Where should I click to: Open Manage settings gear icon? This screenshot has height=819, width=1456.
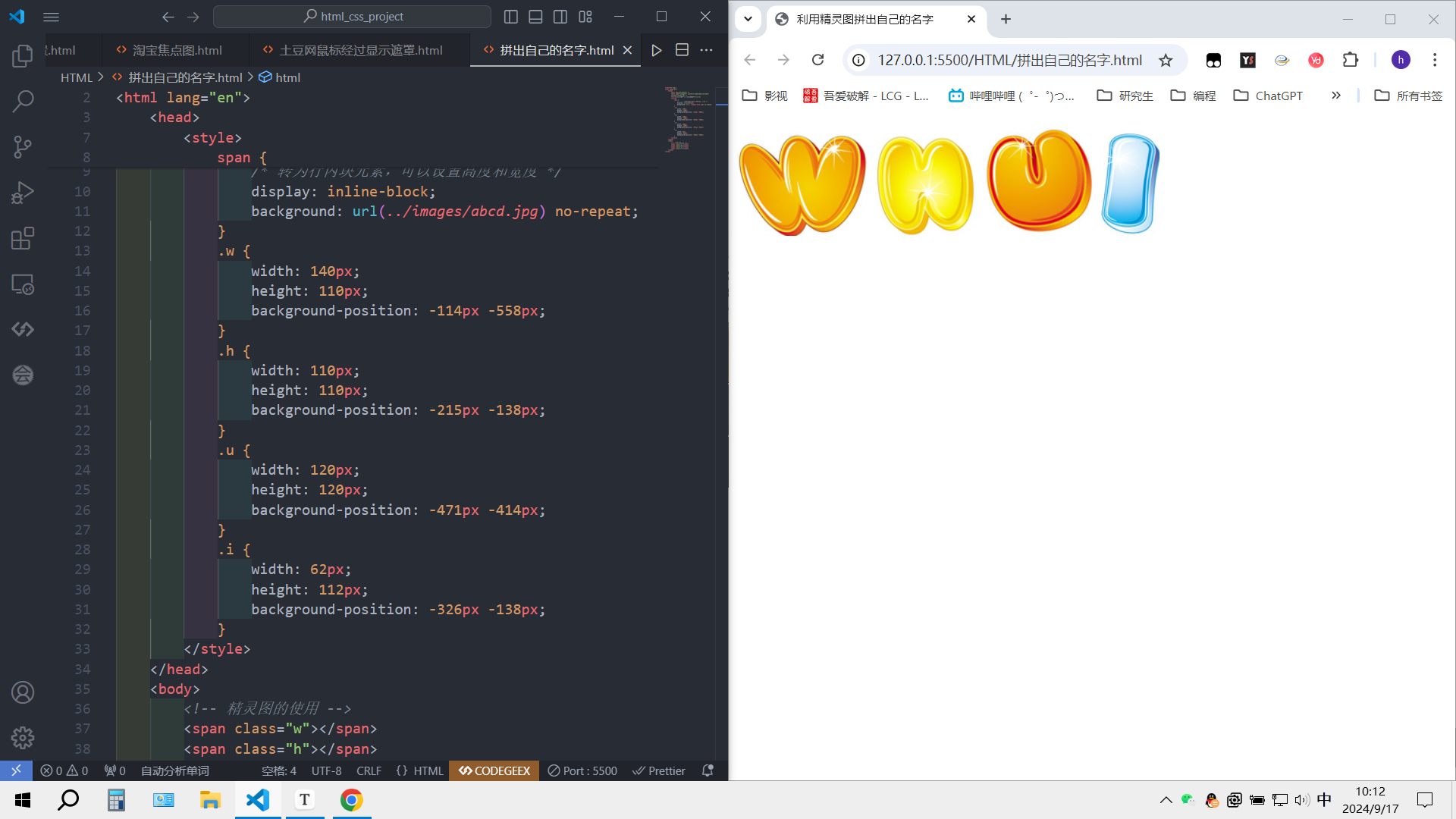pos(23,737)
